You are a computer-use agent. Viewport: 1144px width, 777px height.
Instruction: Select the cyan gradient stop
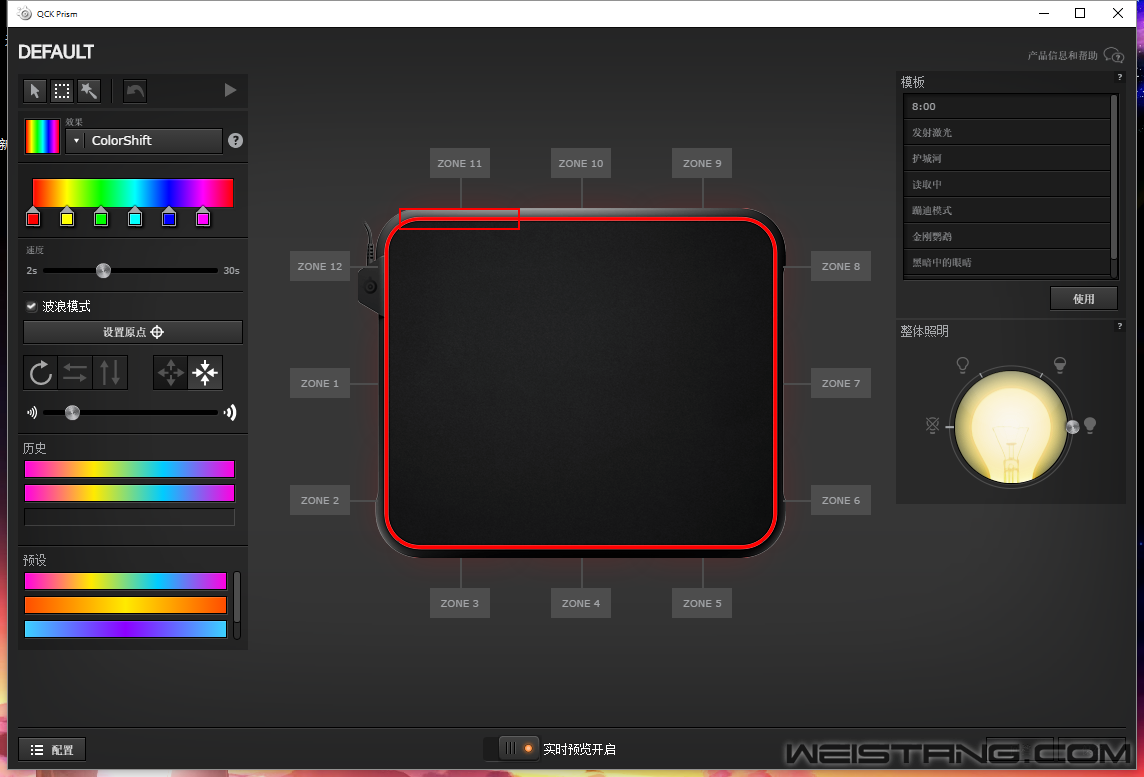click(x=135, y=217)
